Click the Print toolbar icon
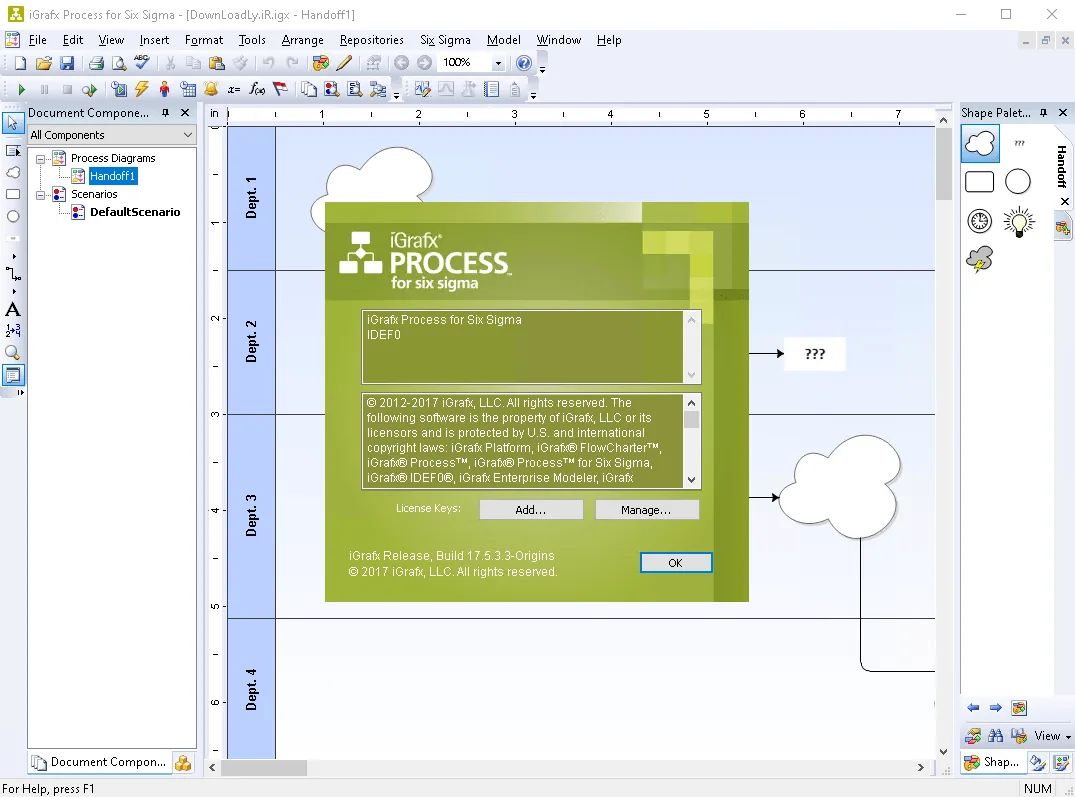Screen dimensions: 1075x797 (96, 63)
